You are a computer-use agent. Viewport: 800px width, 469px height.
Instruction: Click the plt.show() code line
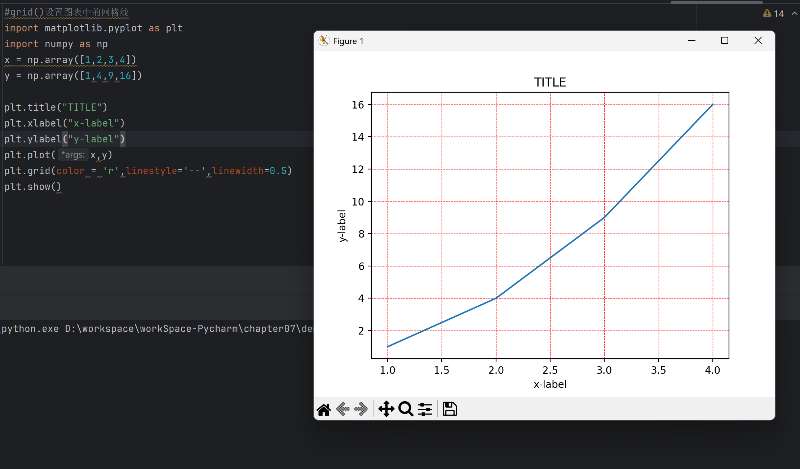[33, 186]
